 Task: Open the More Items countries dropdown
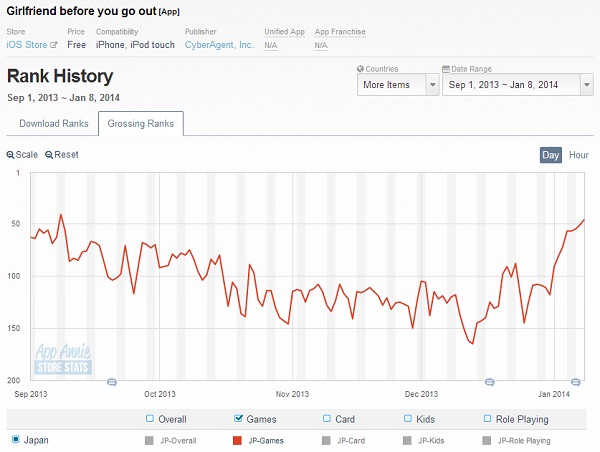click(397, 85)
